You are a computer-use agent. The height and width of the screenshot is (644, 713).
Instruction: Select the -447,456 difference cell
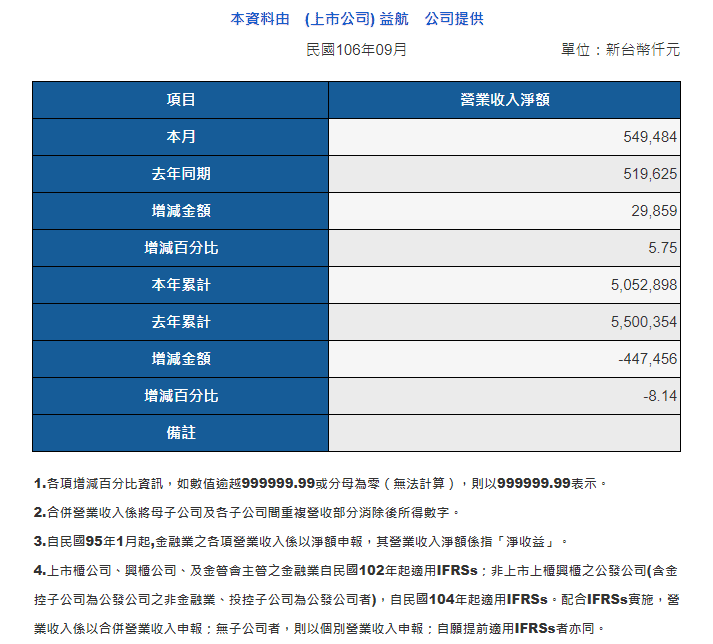(x=648, y=359)
